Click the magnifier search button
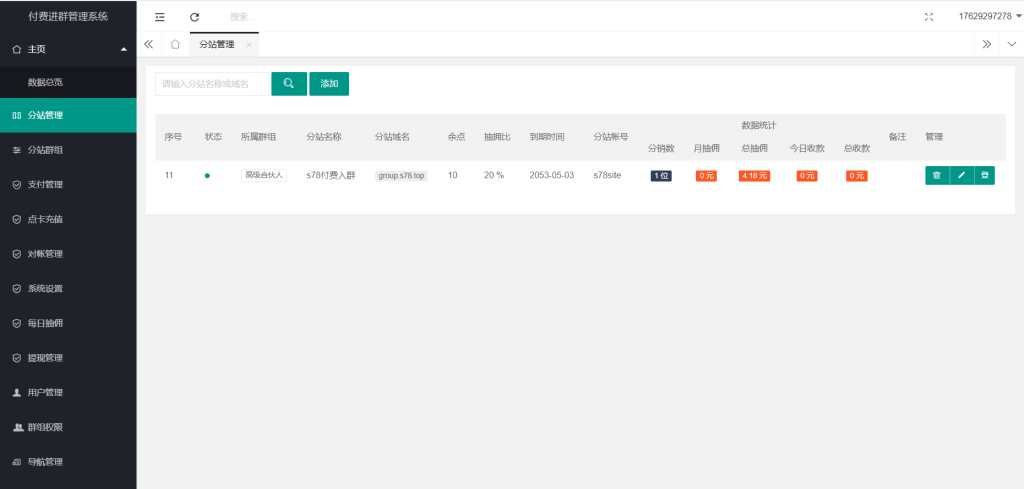Screen dimensions: 1024x489 [x=289, y=84]
